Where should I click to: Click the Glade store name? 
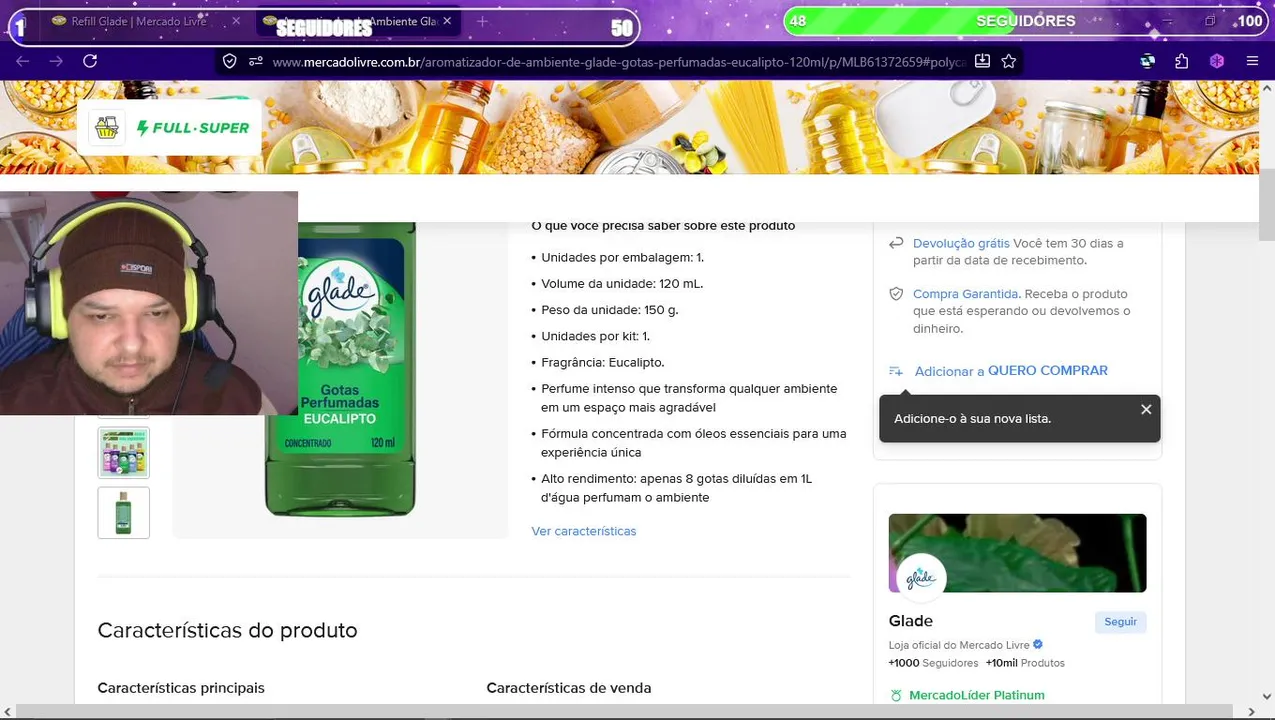910,621
